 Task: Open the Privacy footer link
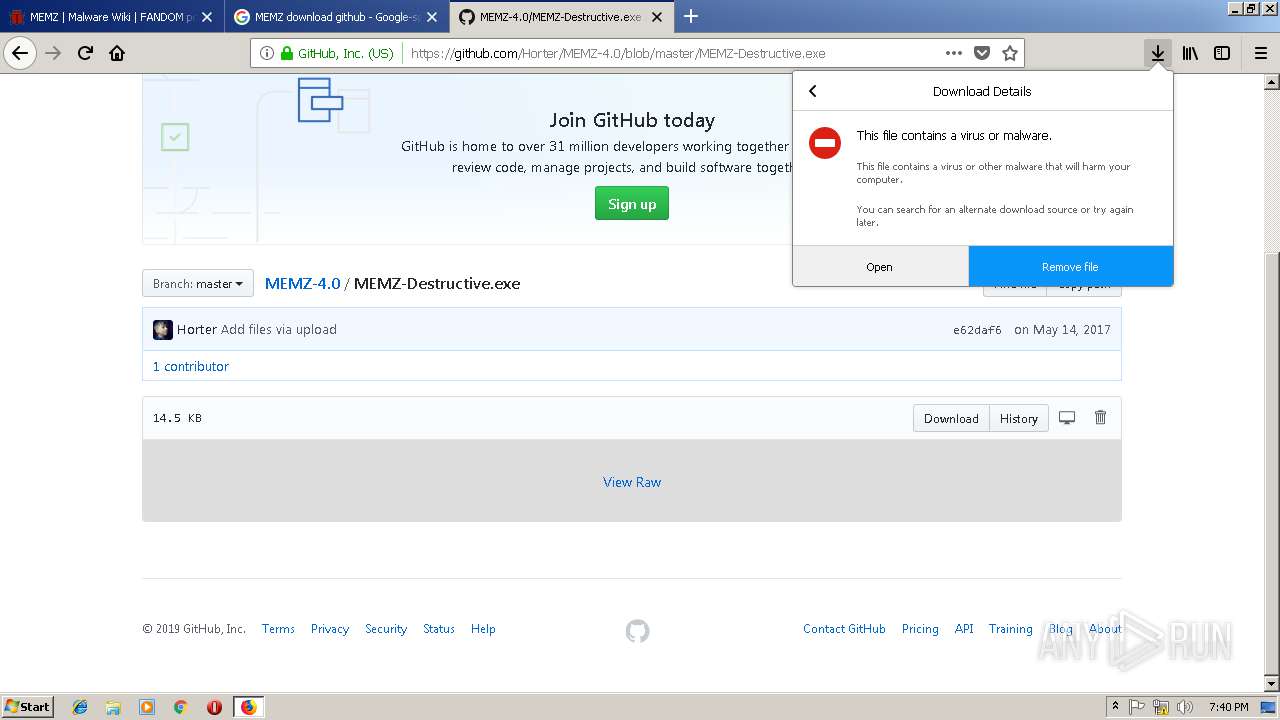coord(330,629)
